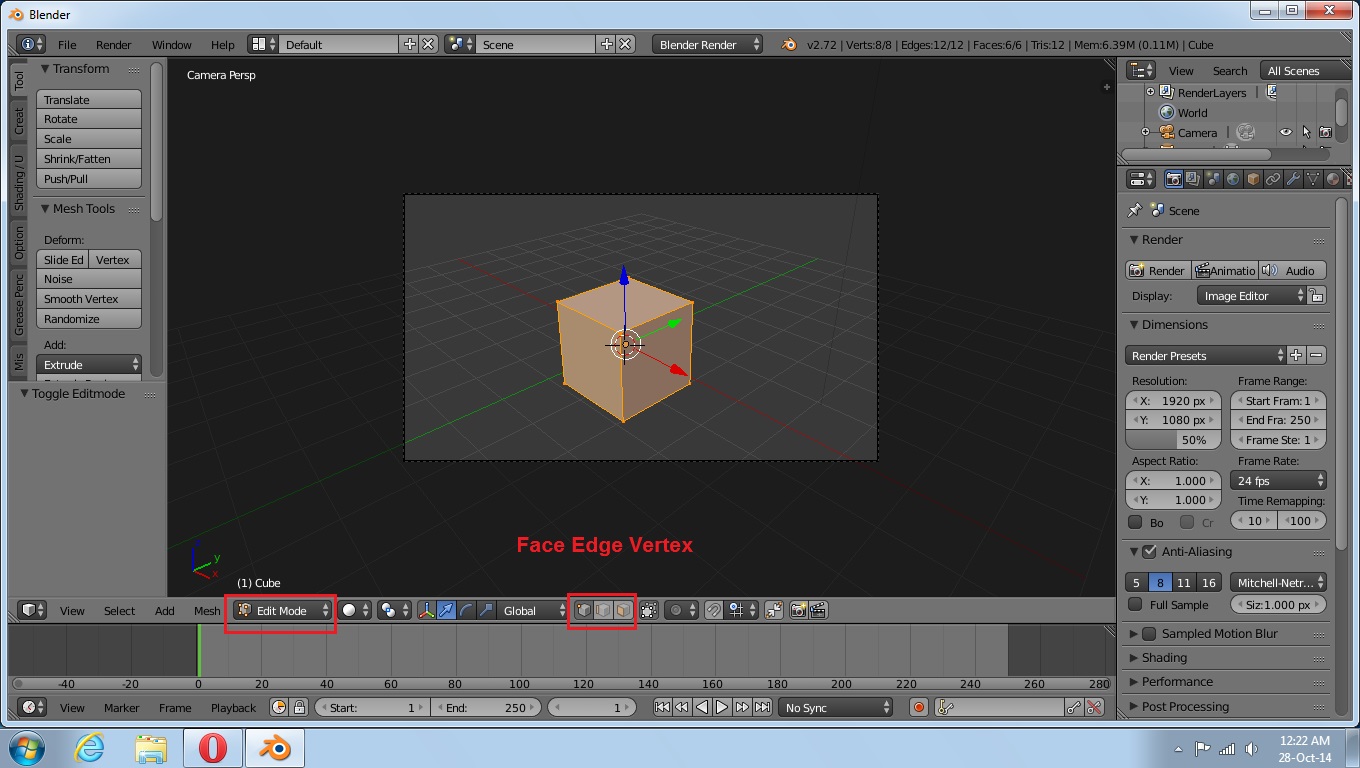
Task: Open the Global orientation dropdown
Action: tap(533, 610)
